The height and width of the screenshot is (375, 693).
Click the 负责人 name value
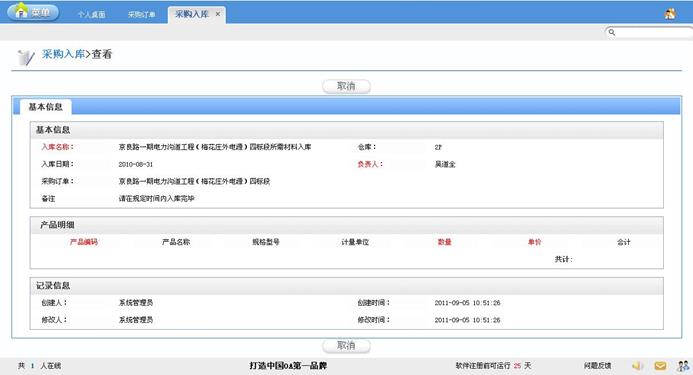click(445, 164)
